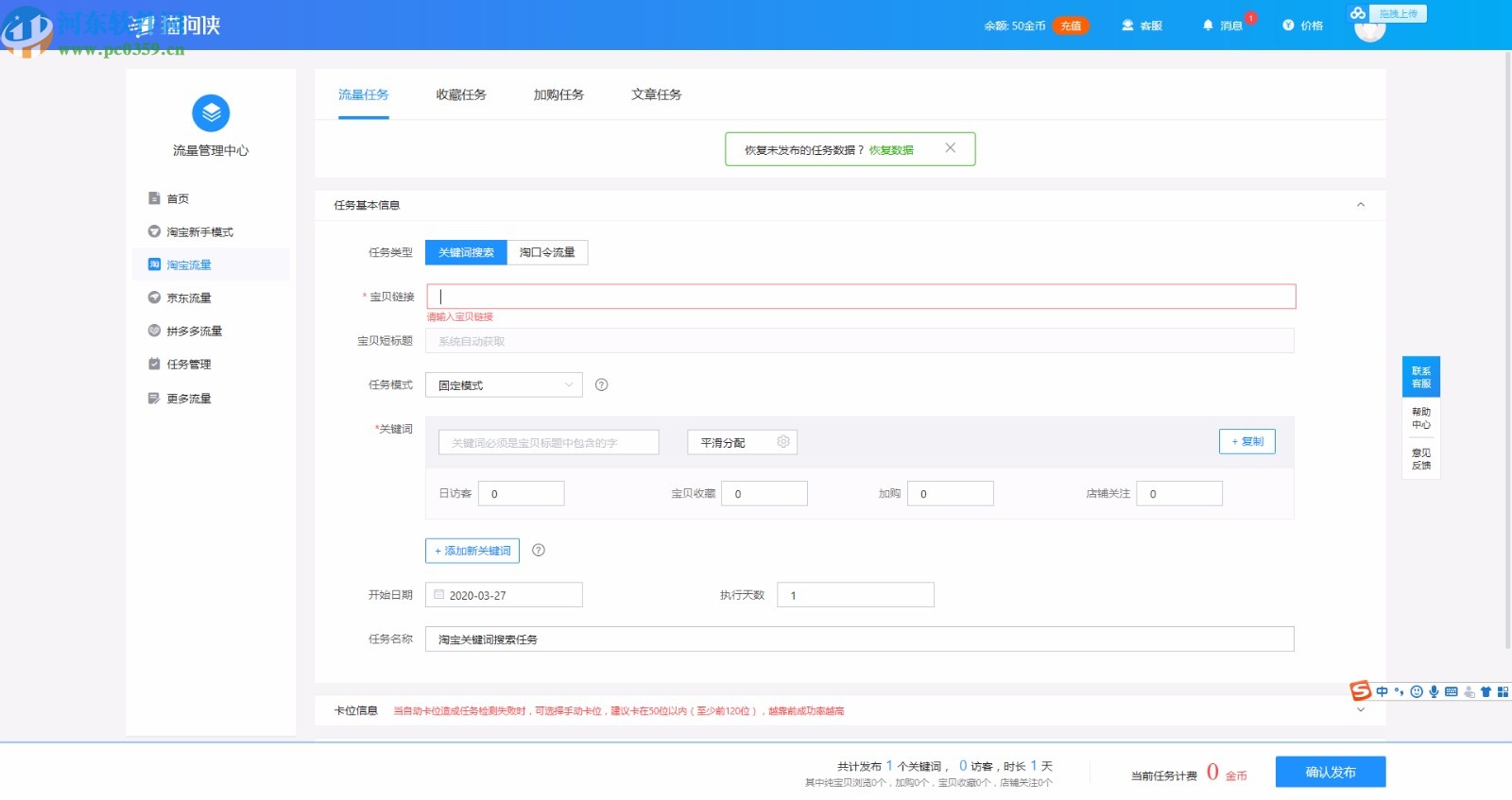Switch to the 加购任务 tab
The width and height of the screenshot is (1512, 800).
tap(558, 94)
